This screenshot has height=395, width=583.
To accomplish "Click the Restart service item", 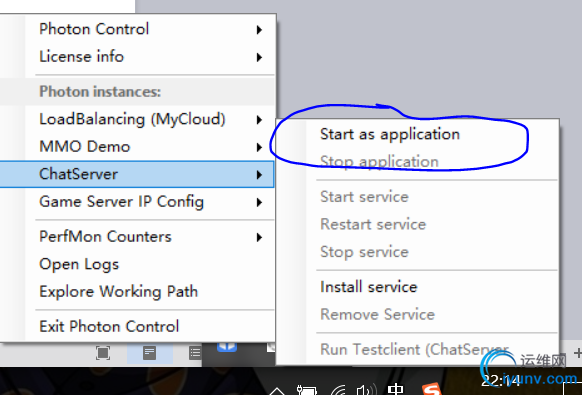I will 418,224.
